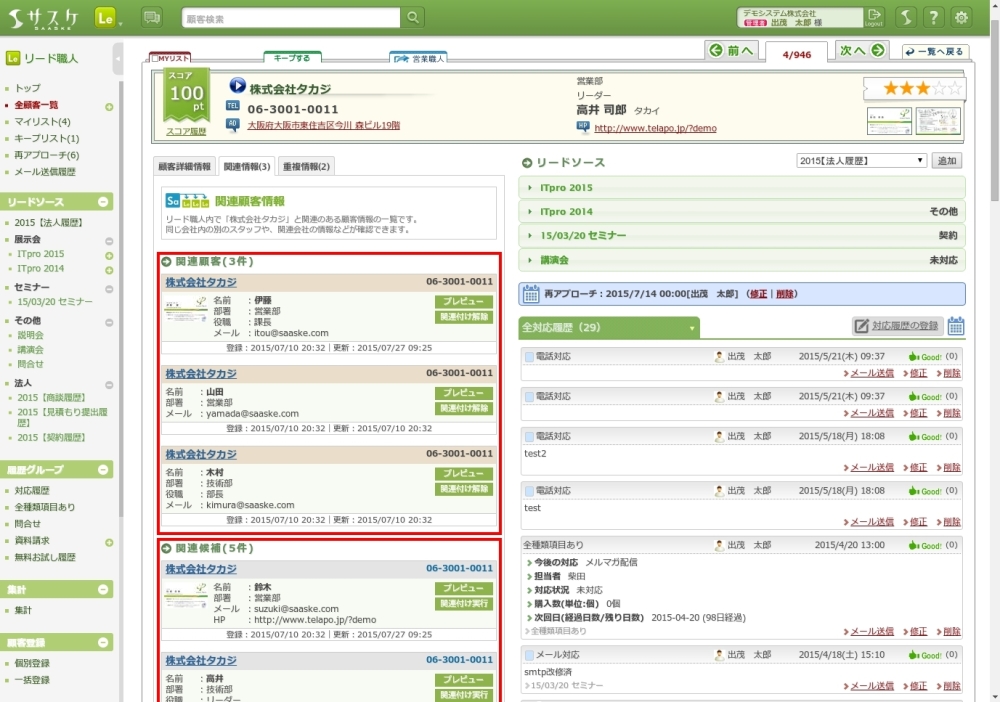Screen dimensions: 1000x702
Task: Click the search magnifier icon in top bar
Action: [x=413, y=18]
